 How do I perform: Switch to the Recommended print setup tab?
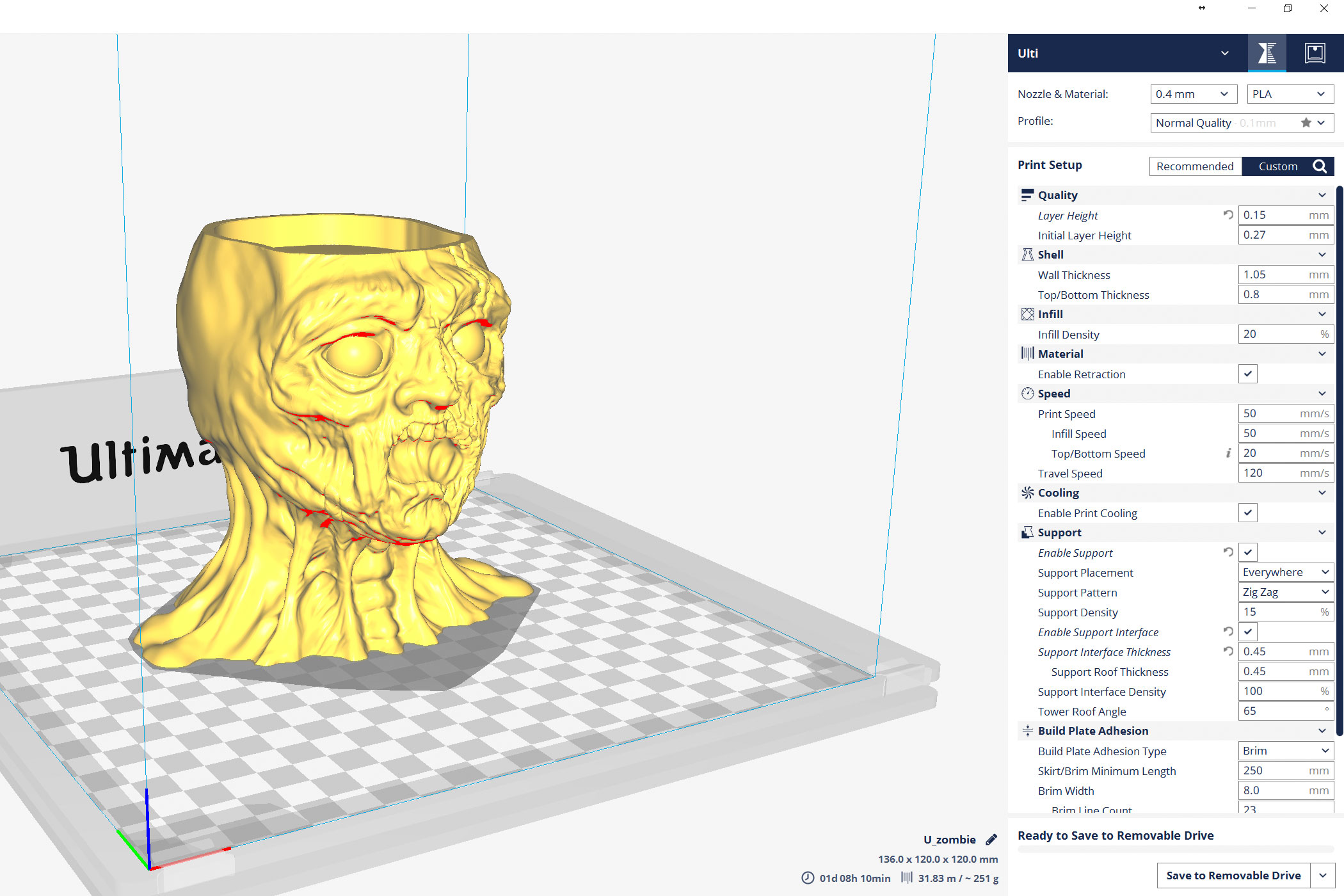pyautogui.click(x=1195, y=166)
